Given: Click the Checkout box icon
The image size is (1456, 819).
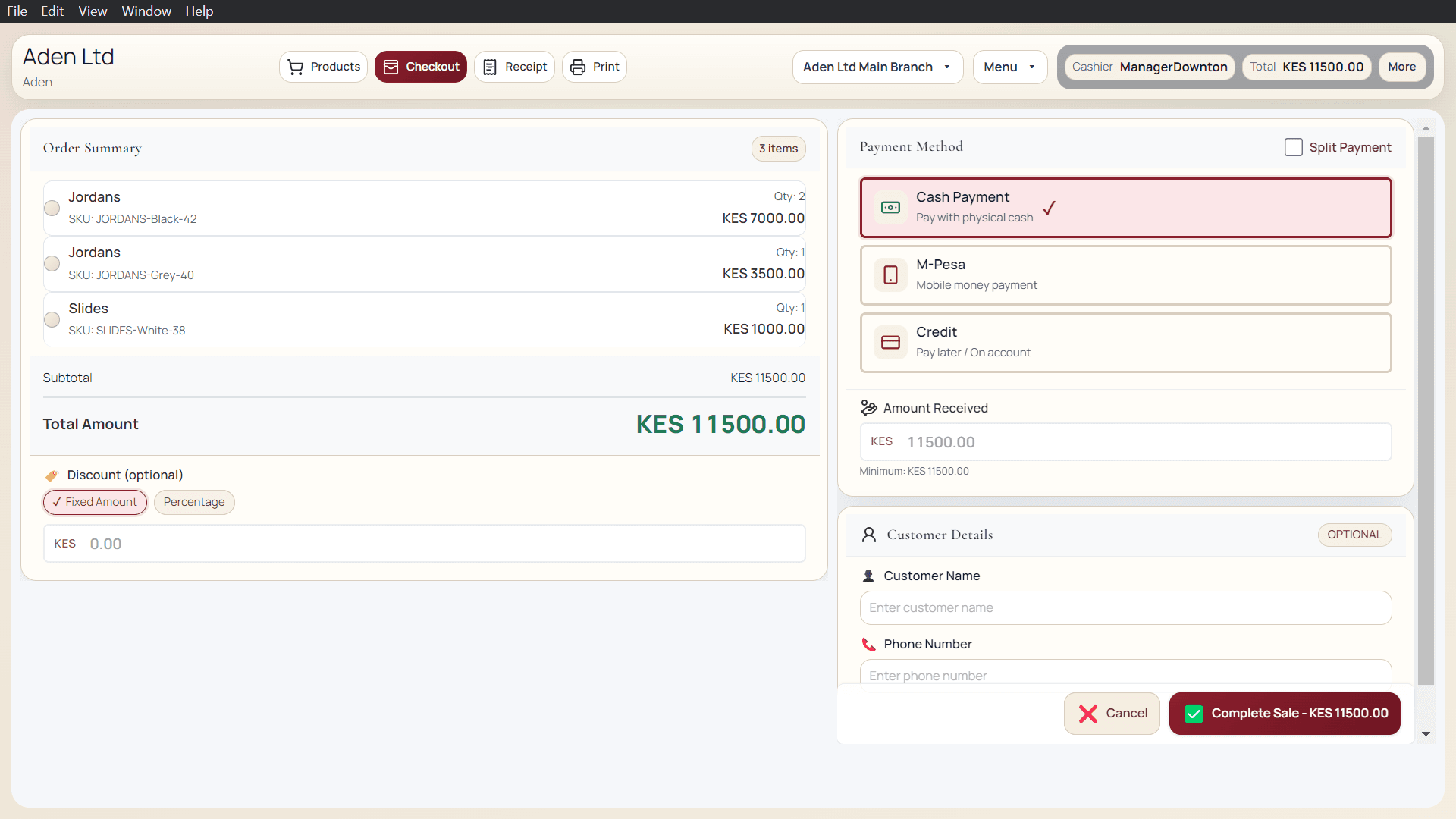Looking at the screenshot, I should click(391, 67).
